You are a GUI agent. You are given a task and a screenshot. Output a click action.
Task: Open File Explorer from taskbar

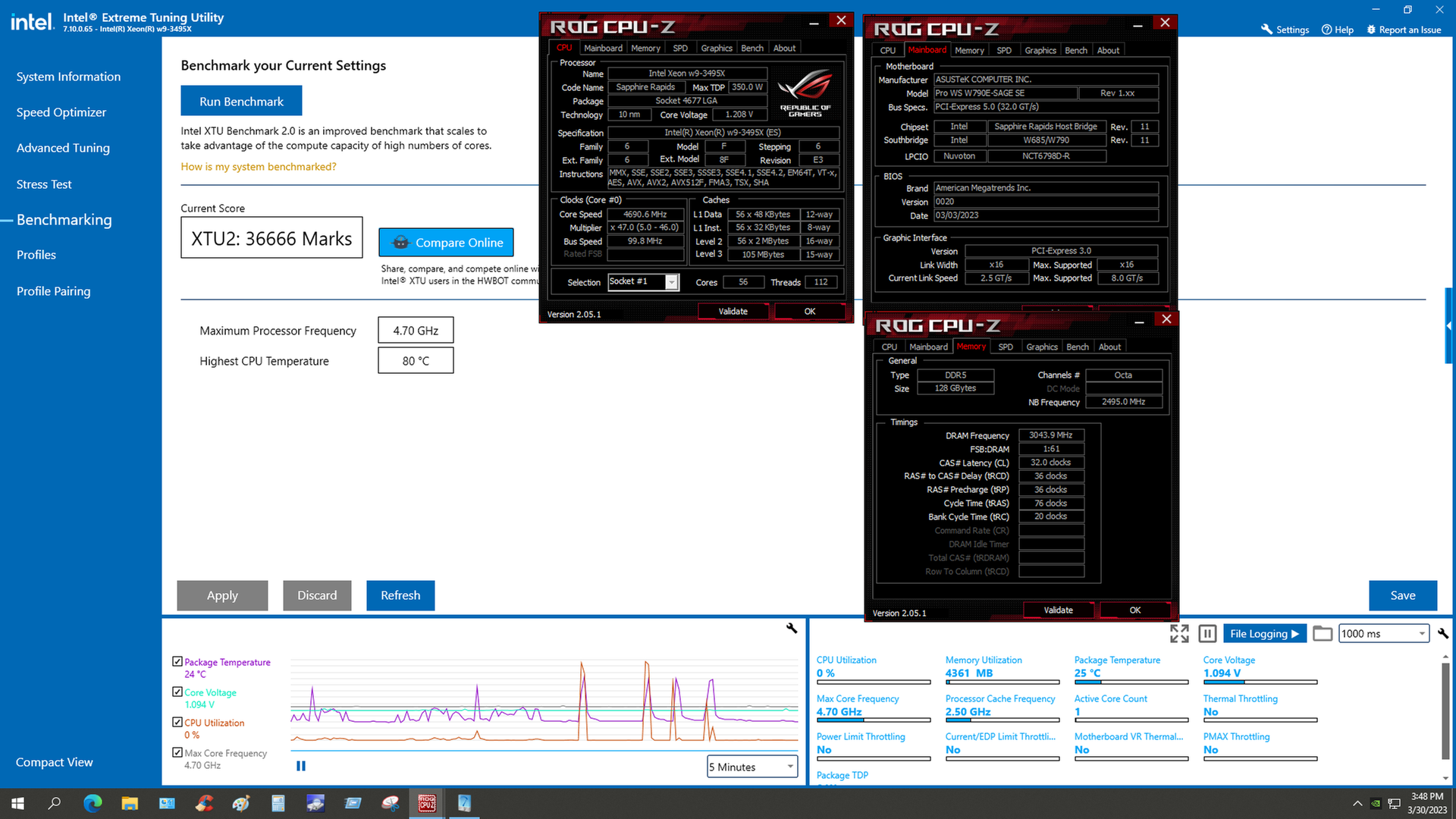130,803
